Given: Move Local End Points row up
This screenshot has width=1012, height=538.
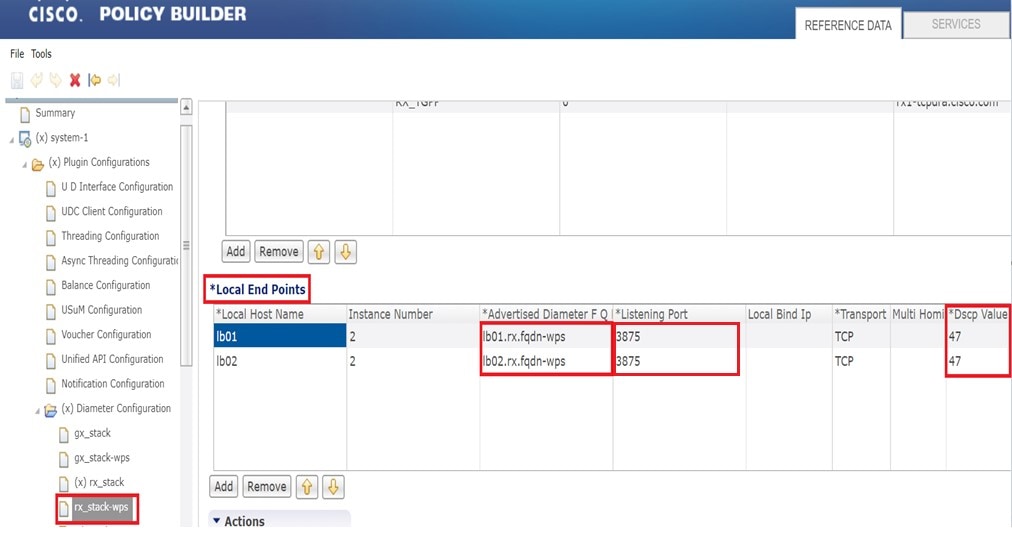Looking at the screenshot, I should pyautogui.click(x=307, y=486).
